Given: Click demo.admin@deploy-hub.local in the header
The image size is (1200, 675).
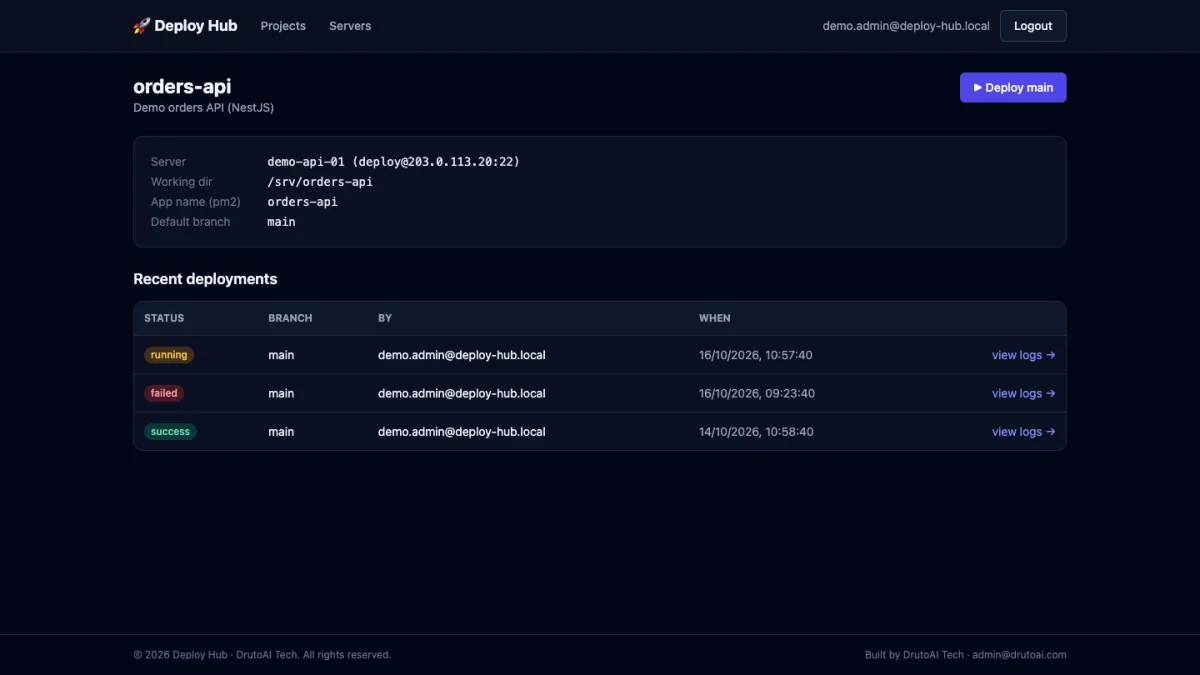Looking at the screenshot, I should (x=906, y=26).
